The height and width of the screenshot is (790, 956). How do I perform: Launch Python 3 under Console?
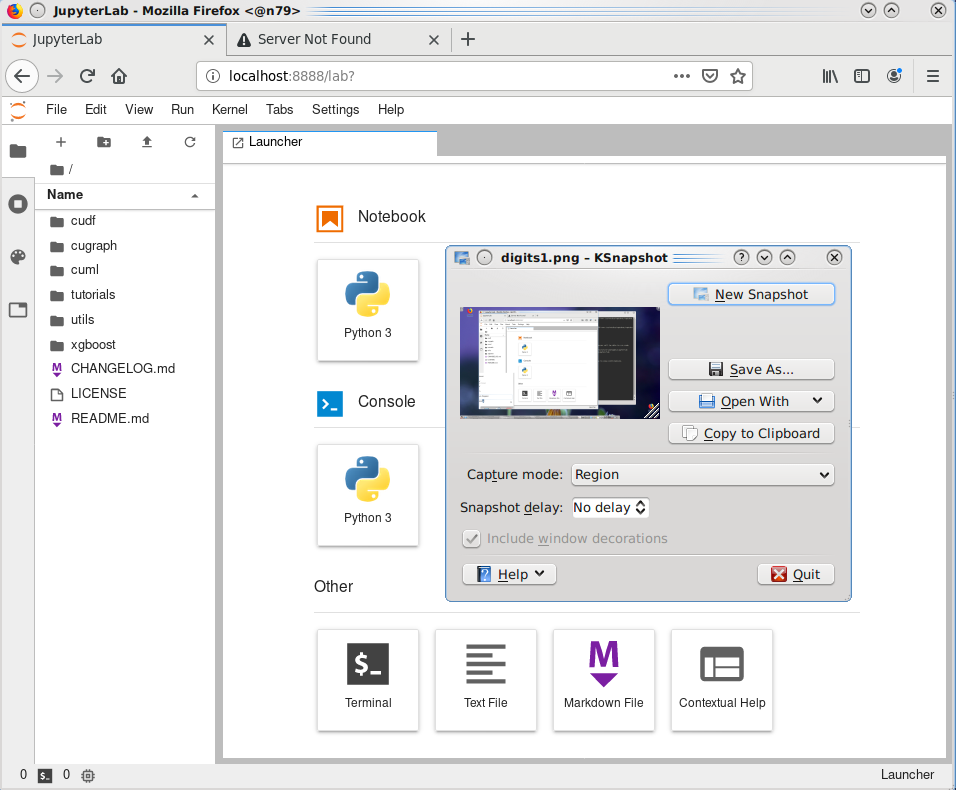click(x=368, y=495)
